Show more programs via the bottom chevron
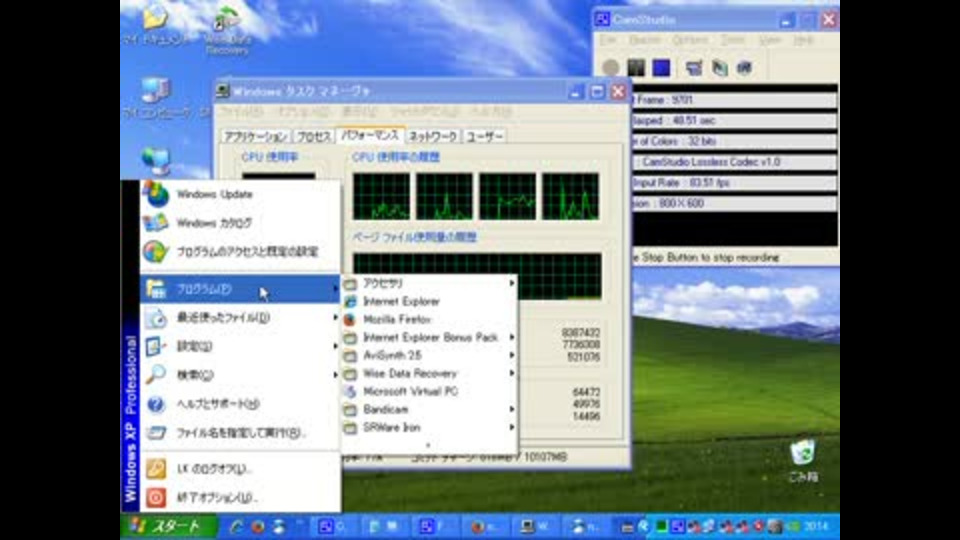The height and width of the screenshot is (540, 960). [429, 445]
